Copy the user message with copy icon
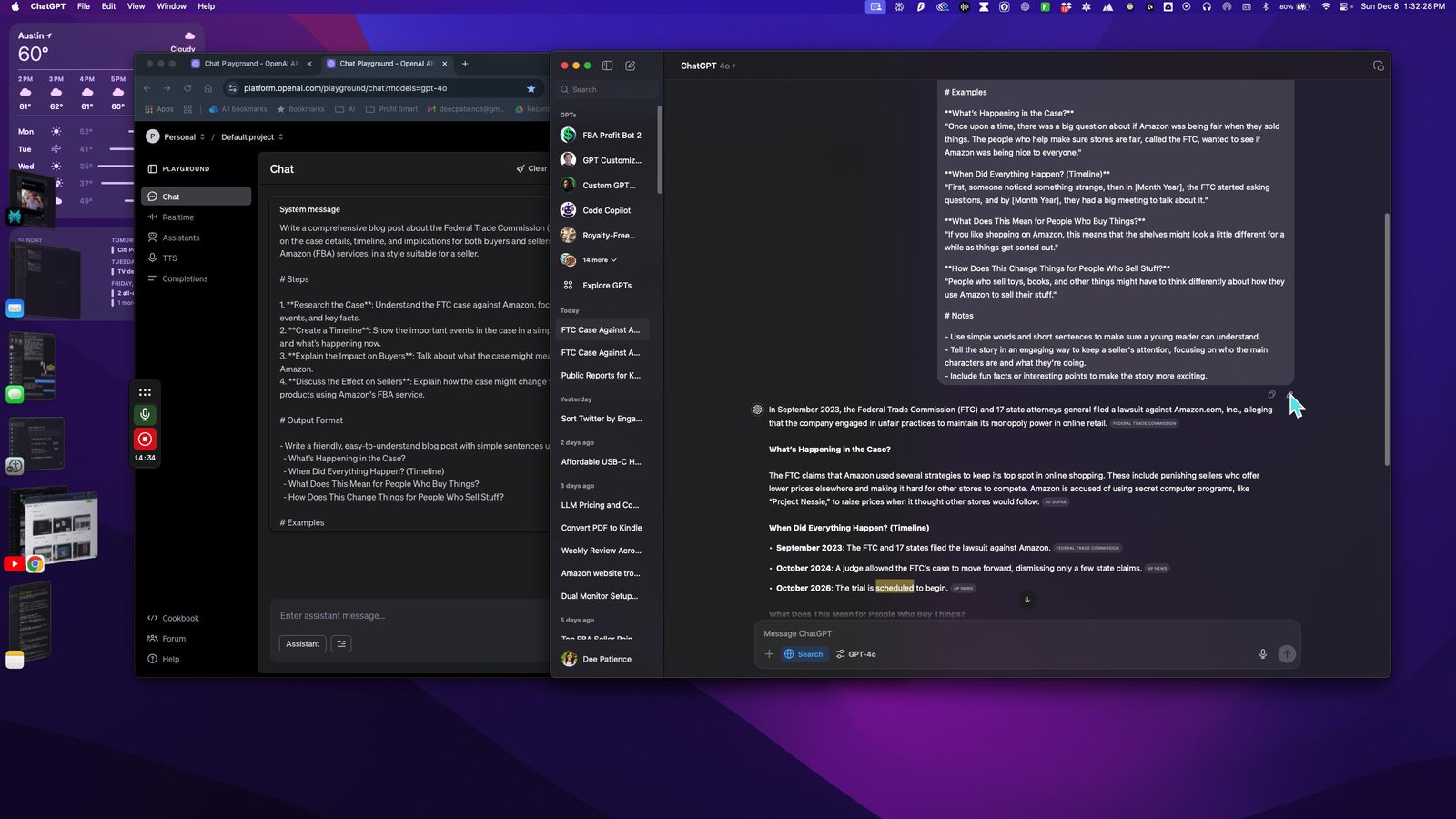This screenshot has width=1456, height=819. point(1271,395)
